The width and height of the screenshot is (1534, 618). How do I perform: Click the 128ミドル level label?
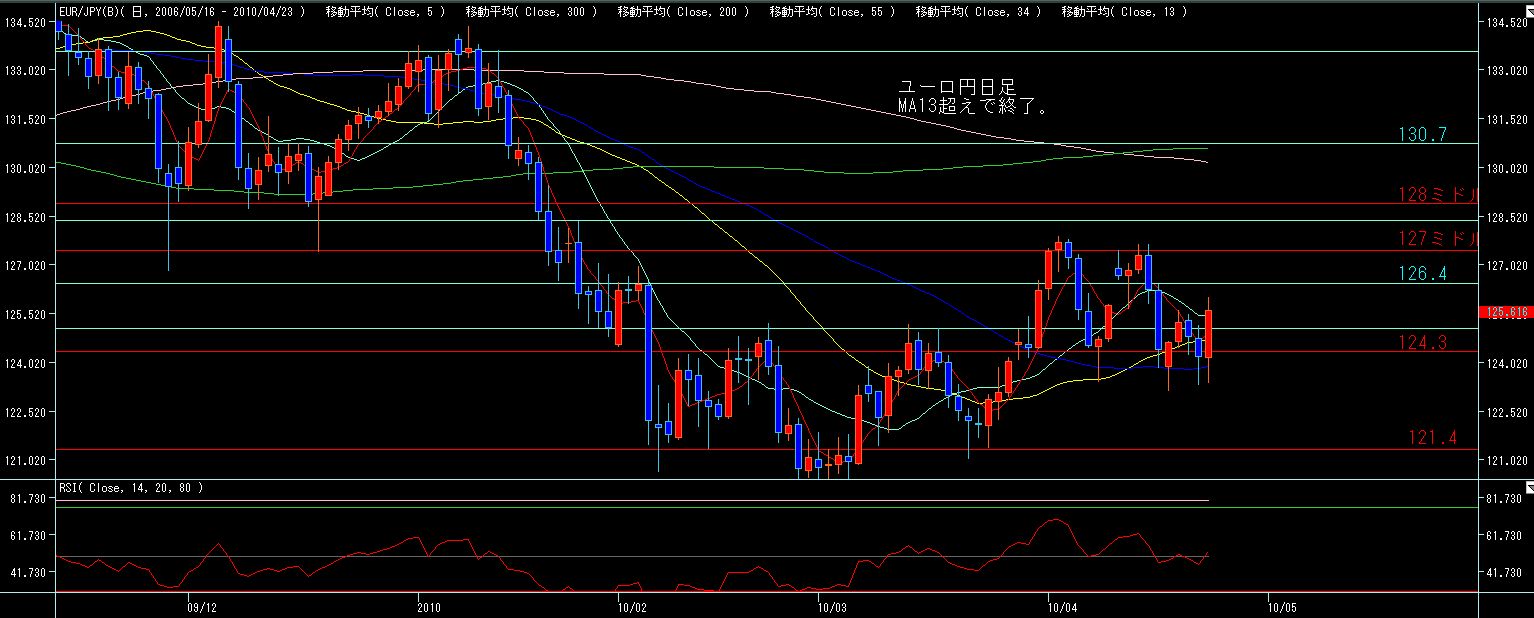pyautogui.click(x=1438, y=195)
